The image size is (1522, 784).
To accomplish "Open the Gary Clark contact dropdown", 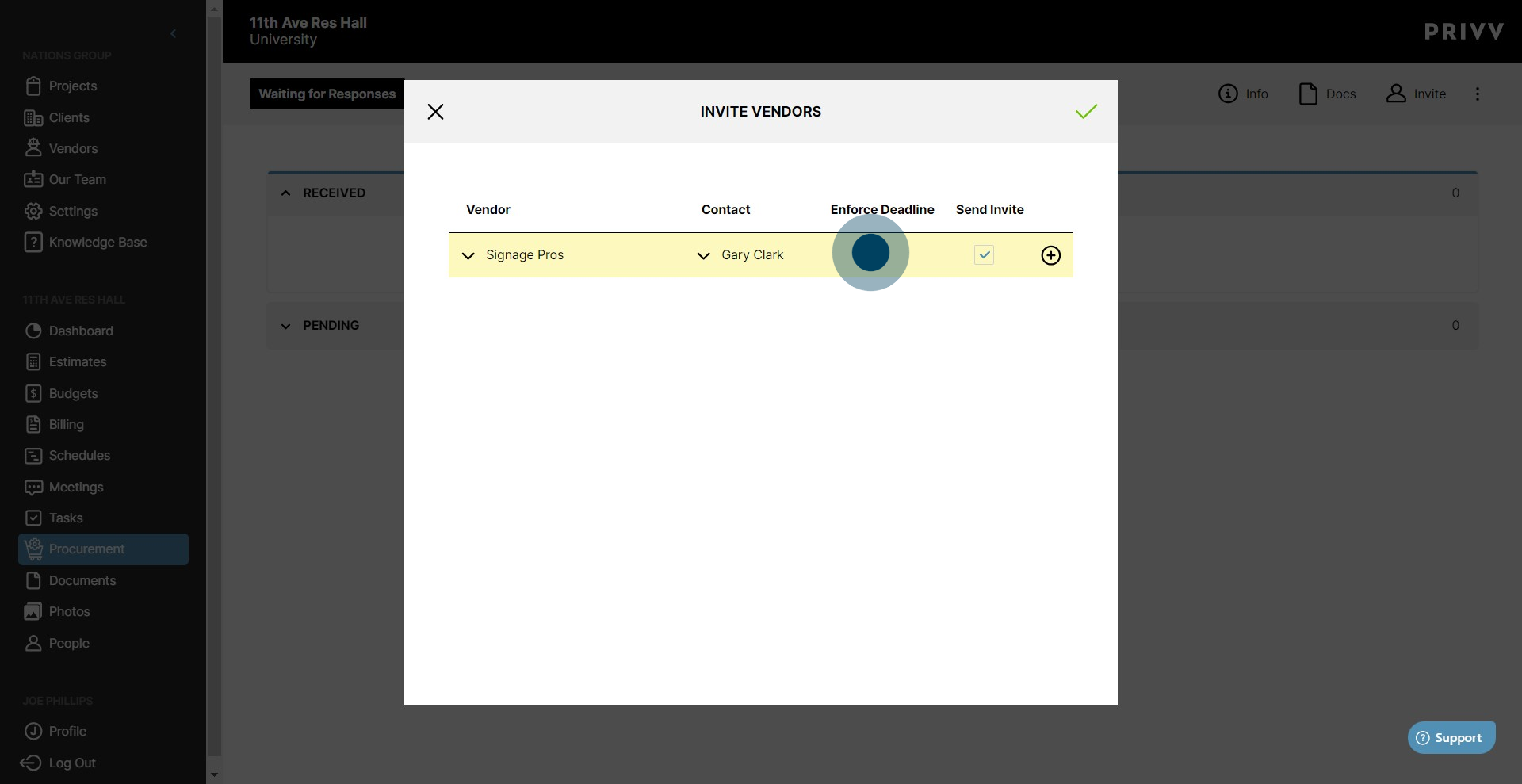I will click(703, 255).
